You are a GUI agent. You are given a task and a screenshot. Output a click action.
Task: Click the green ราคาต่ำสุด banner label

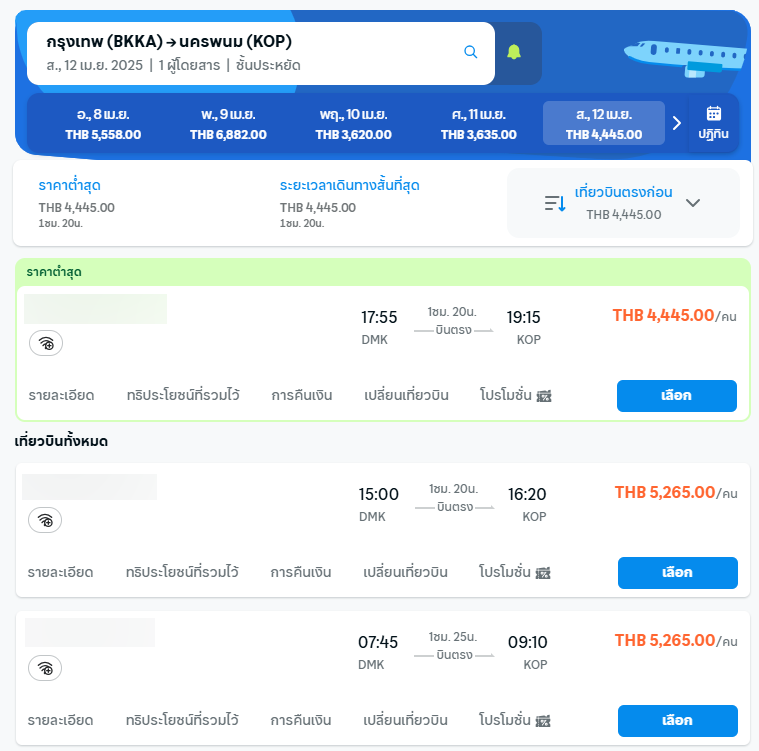coord(54,272)
